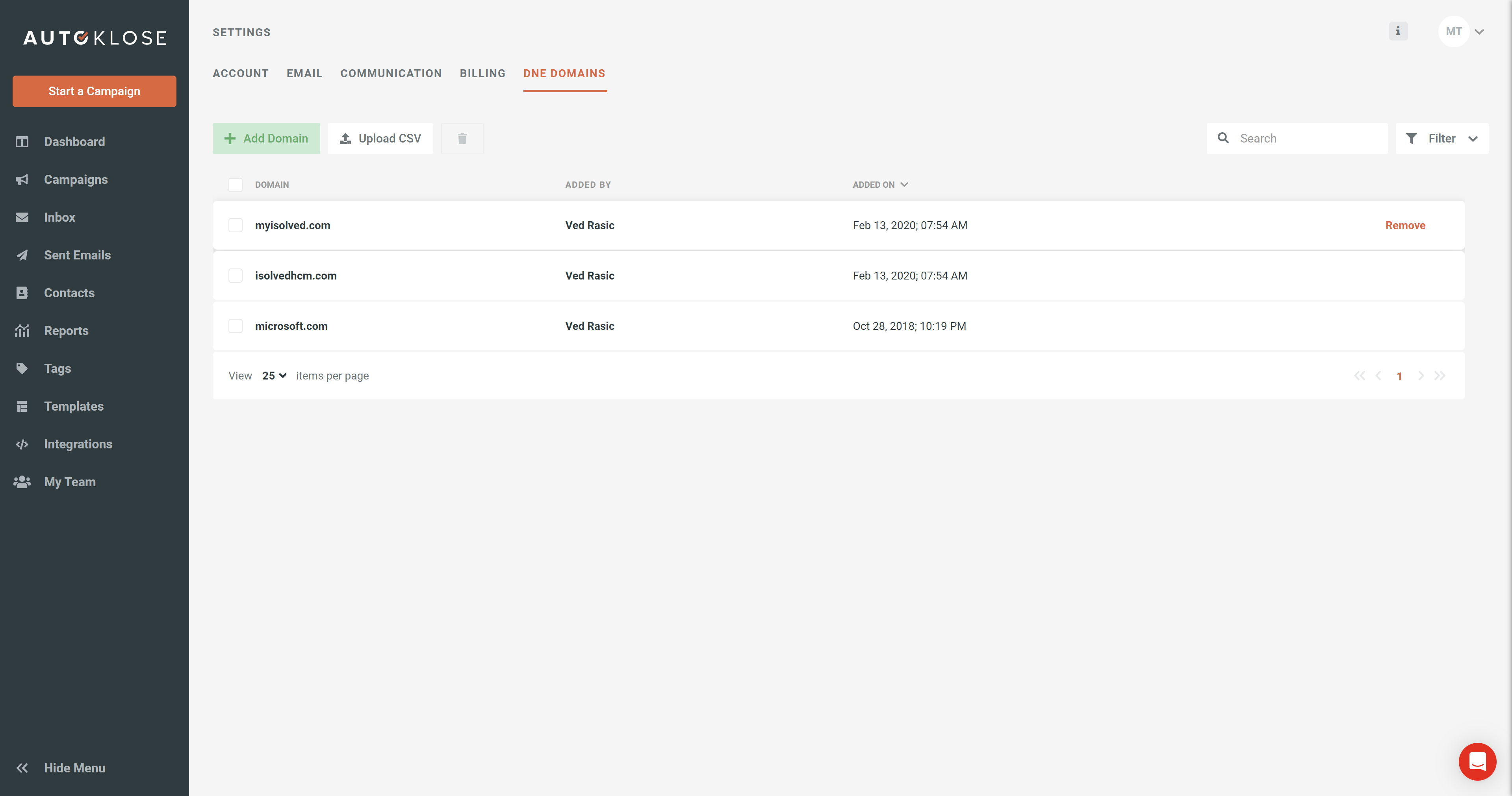This screenshot has width=1512, height=796.
Task: Click the Add Domain button
Action: [266, 139]
